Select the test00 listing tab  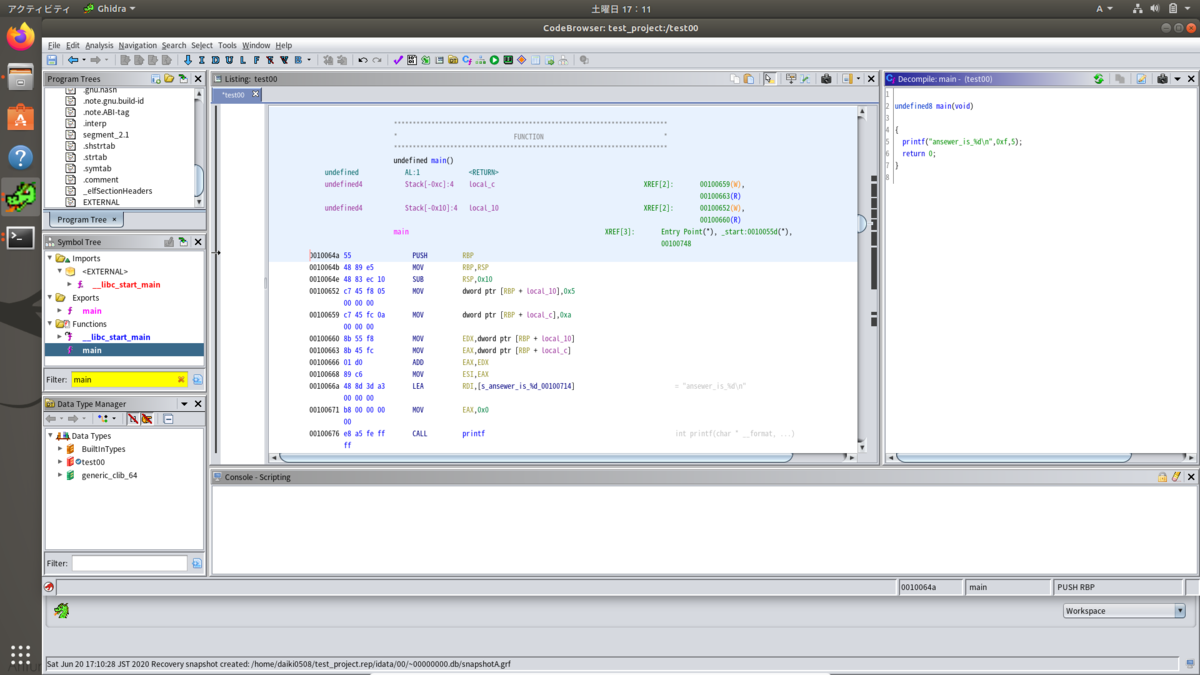pyautogui.click(x=234, y=95)
